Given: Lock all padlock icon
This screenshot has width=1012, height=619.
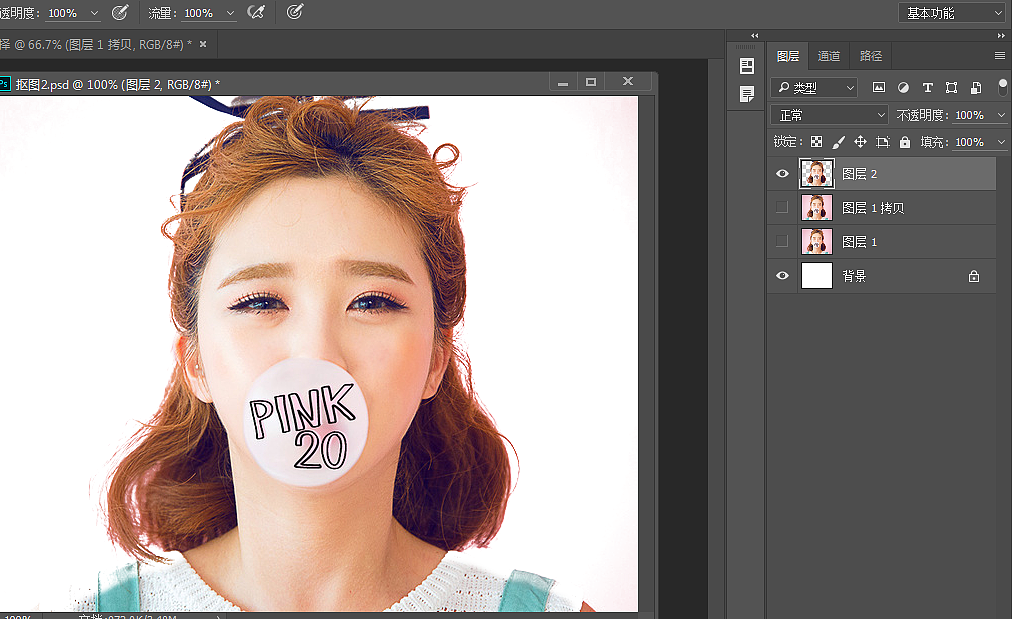Looking at the screenshot, I should (905, 142).
